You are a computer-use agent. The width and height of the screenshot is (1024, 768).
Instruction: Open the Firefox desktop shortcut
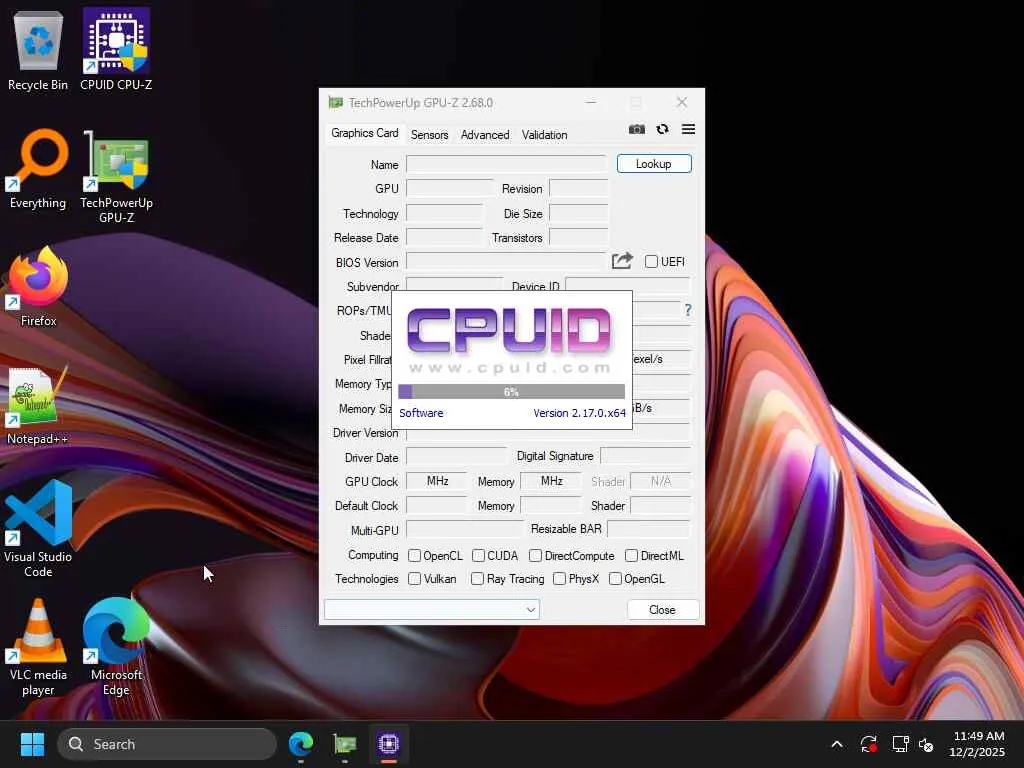click(x=38, y=287)
